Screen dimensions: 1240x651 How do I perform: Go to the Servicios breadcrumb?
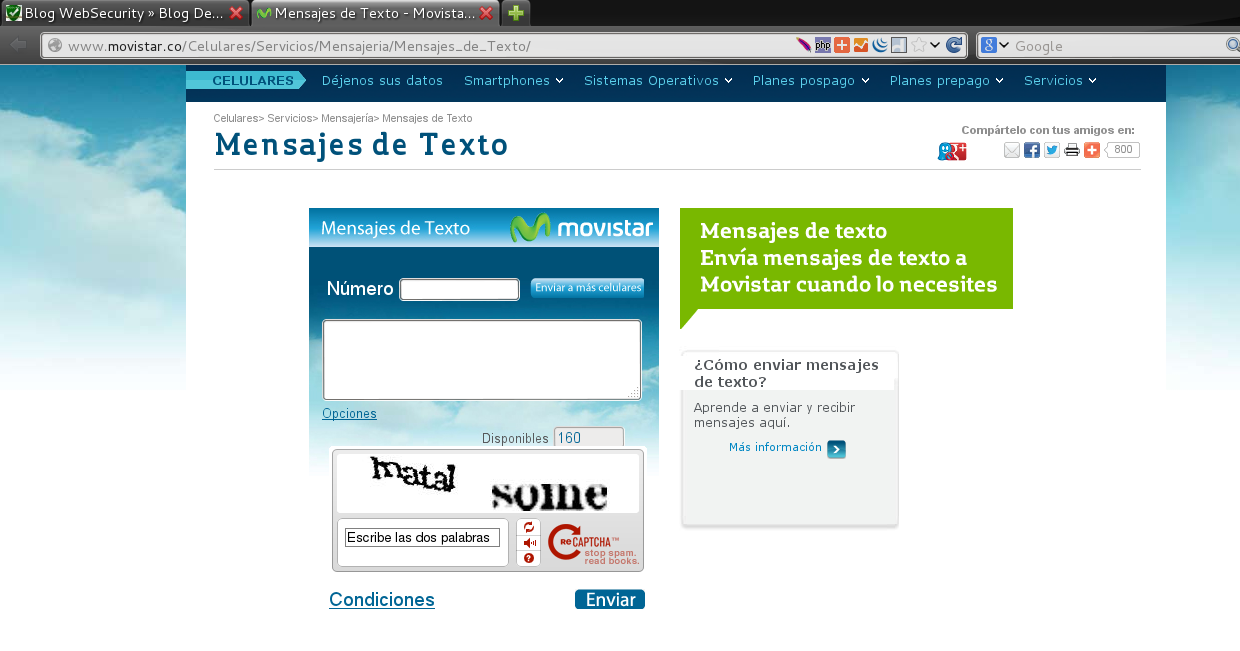[289, 118]
